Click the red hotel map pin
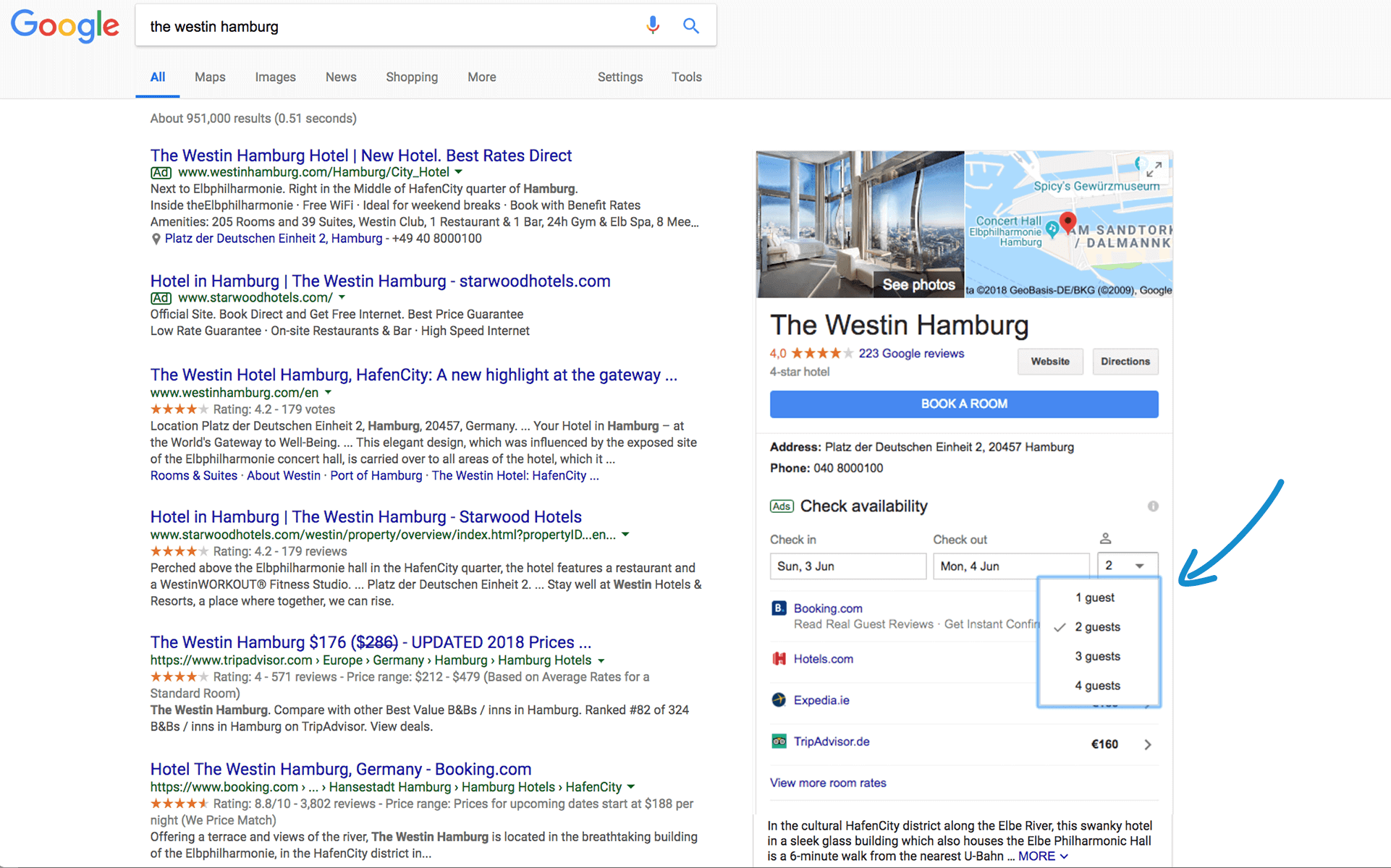Viewport: 1391px width, 868px height. point(1067,222)
